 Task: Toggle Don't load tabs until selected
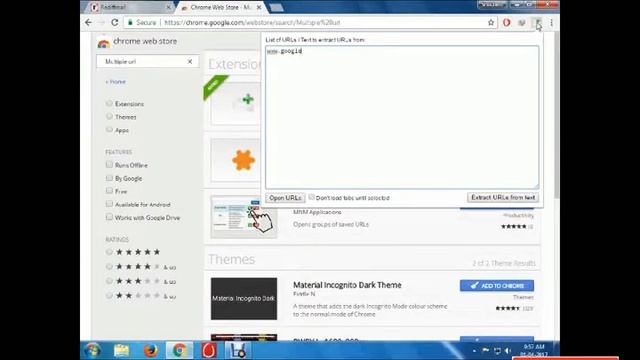[x=311, y=197]
